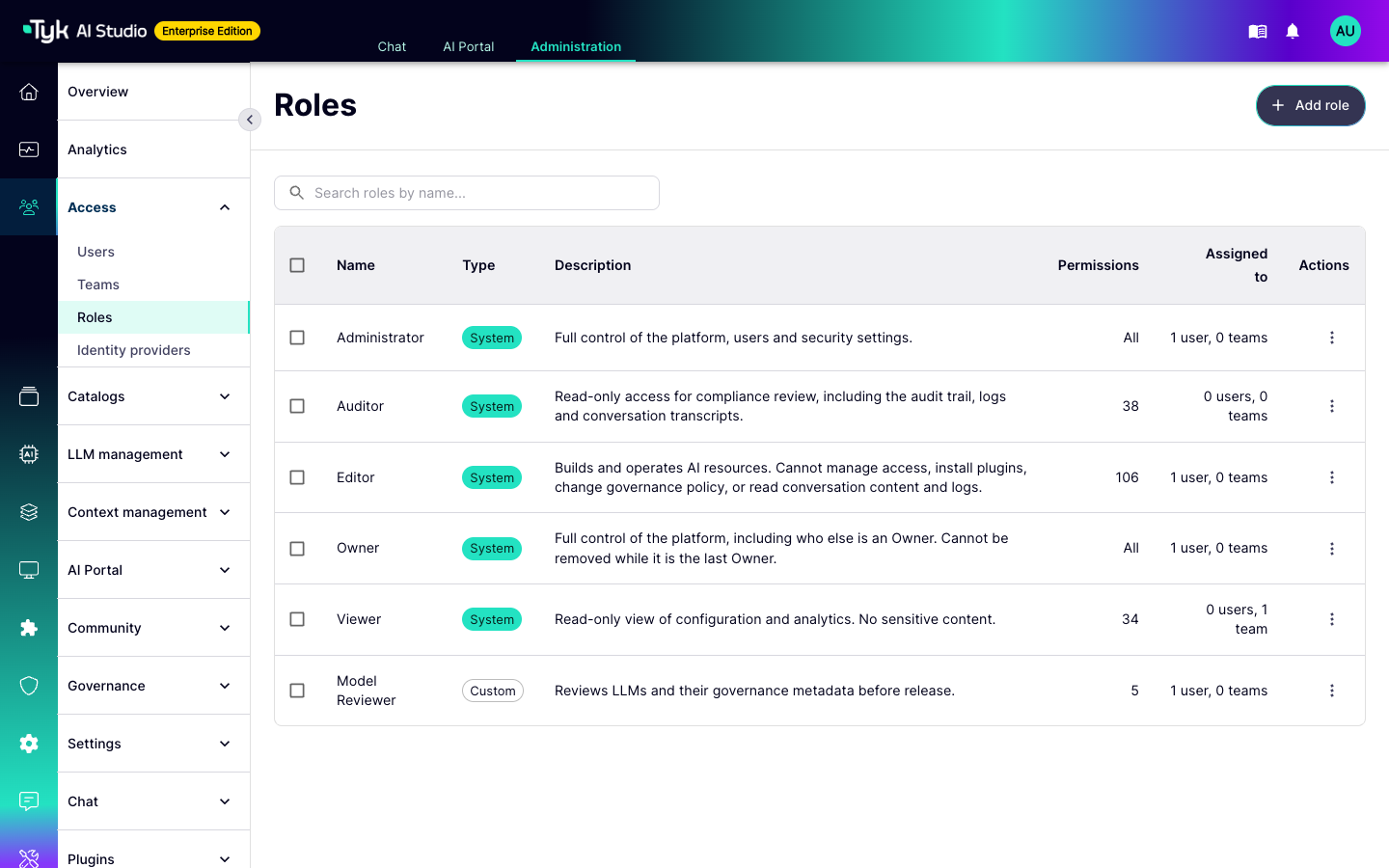Image resolution: width=1389 pixels, height=868 pixels.
Task: Click the Add role button
Action: point(1310,105)
